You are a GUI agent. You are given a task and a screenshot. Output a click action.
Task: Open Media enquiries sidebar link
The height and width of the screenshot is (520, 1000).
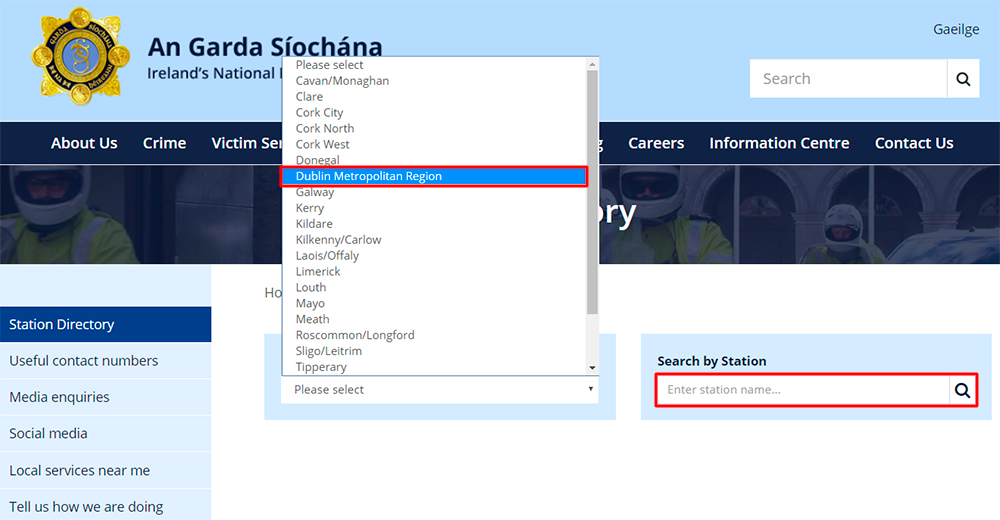[105, 397]
